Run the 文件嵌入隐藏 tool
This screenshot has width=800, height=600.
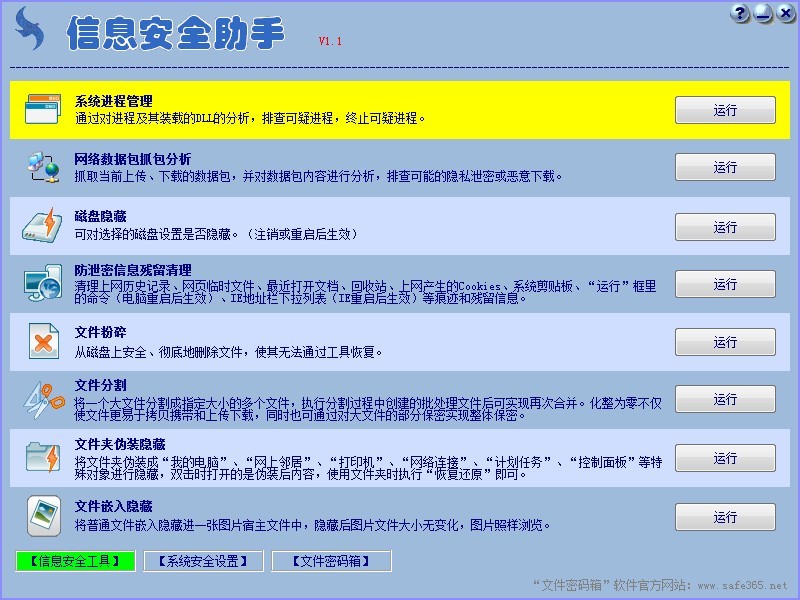tap(725, 517)
